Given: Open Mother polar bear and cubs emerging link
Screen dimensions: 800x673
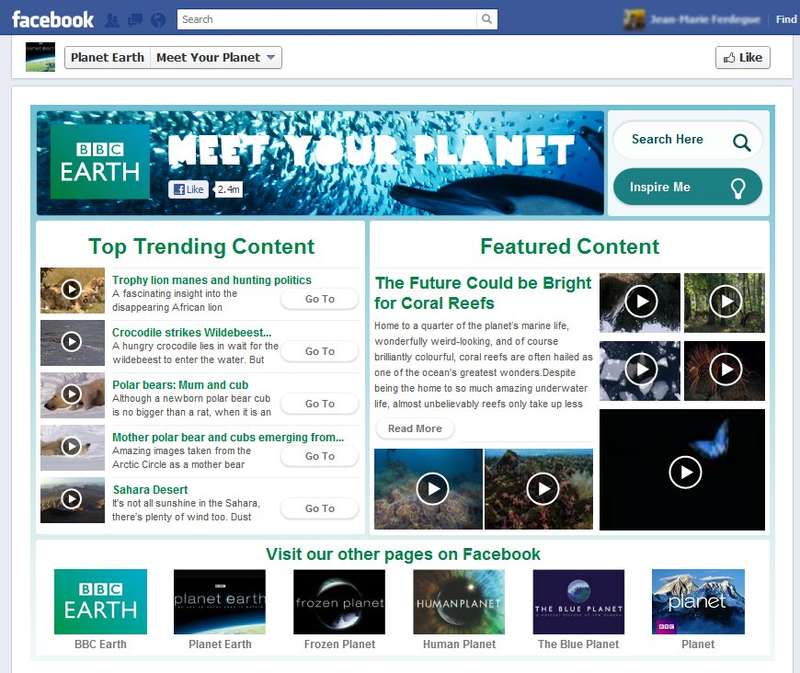Looking at the screenshot, I should pyautogui.click(x=228, y=437).
